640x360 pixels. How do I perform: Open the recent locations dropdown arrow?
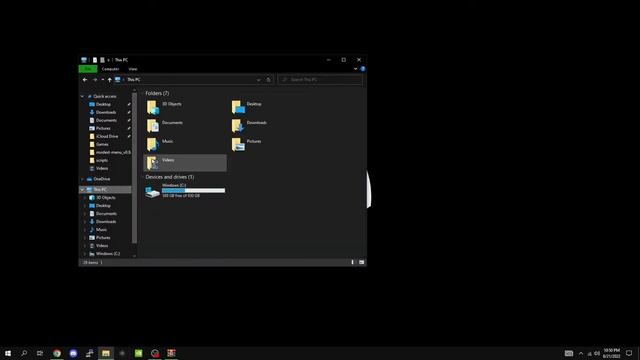pos(102,80)
